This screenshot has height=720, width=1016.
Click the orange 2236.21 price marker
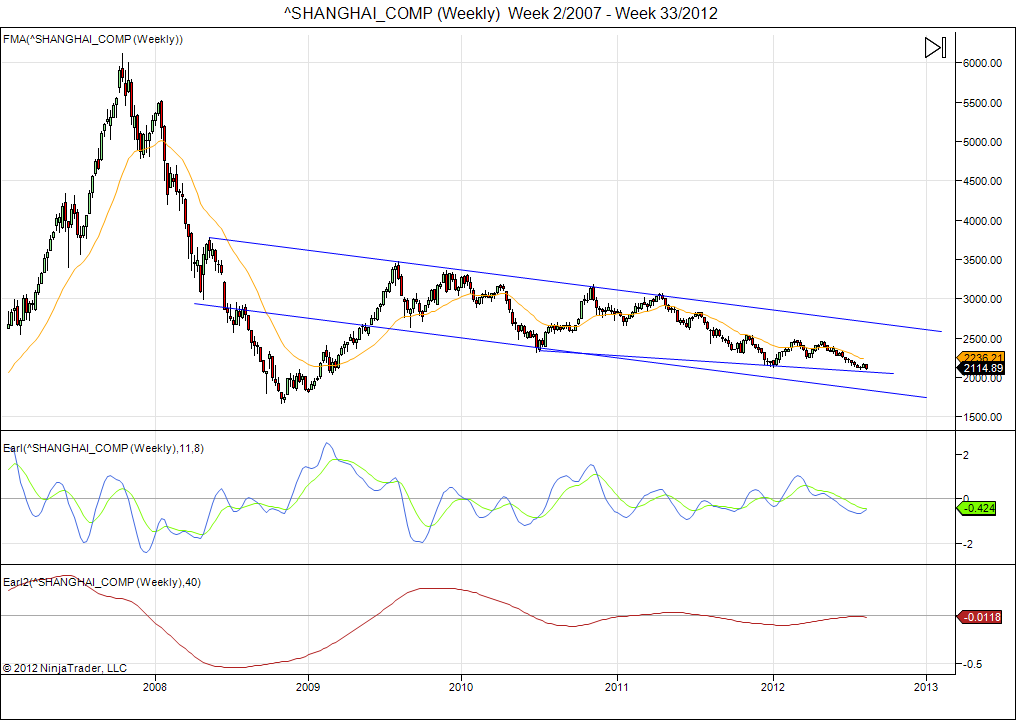pos(983,357)
